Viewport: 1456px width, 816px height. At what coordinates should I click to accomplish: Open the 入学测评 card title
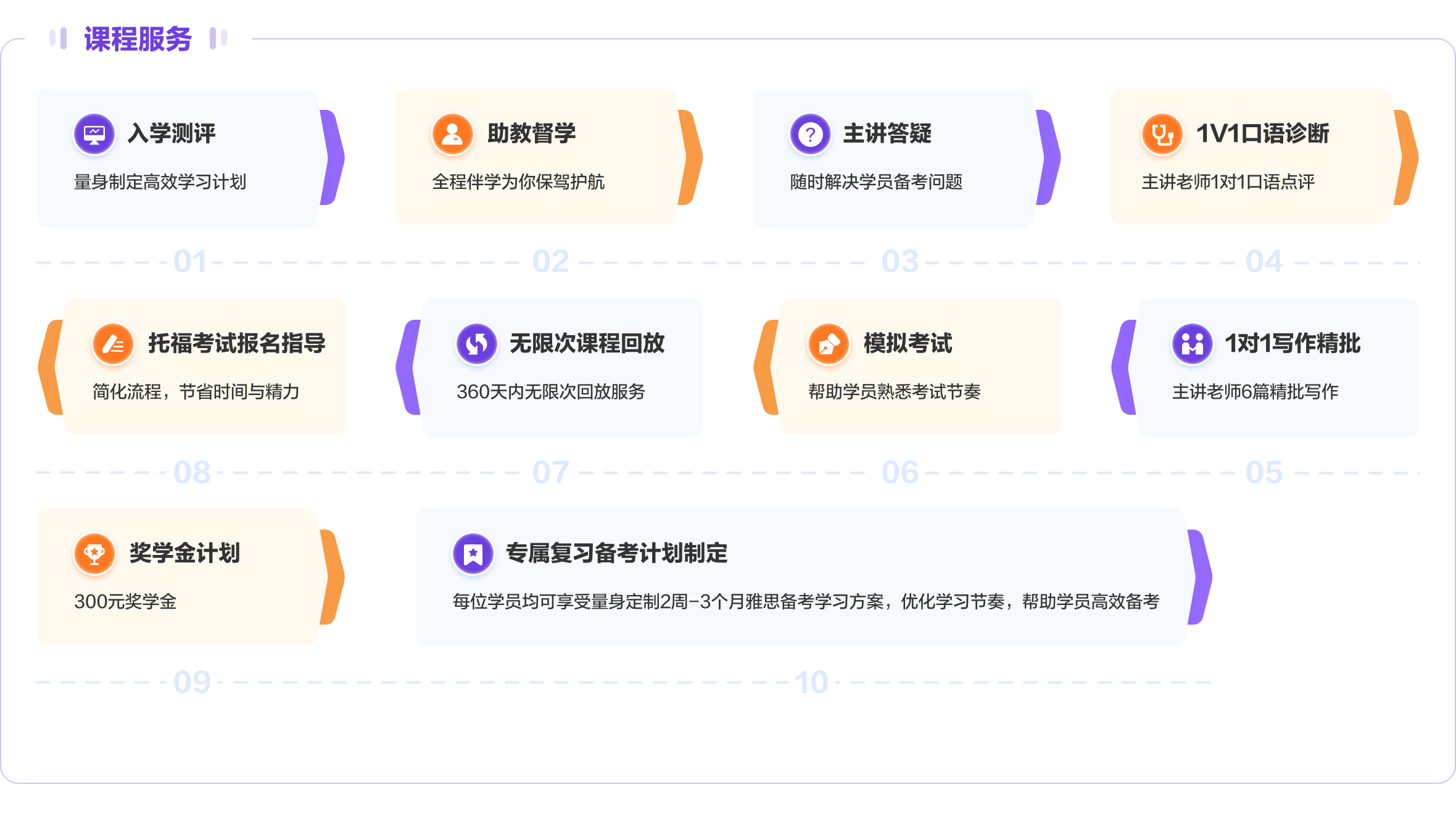(172, 133)
